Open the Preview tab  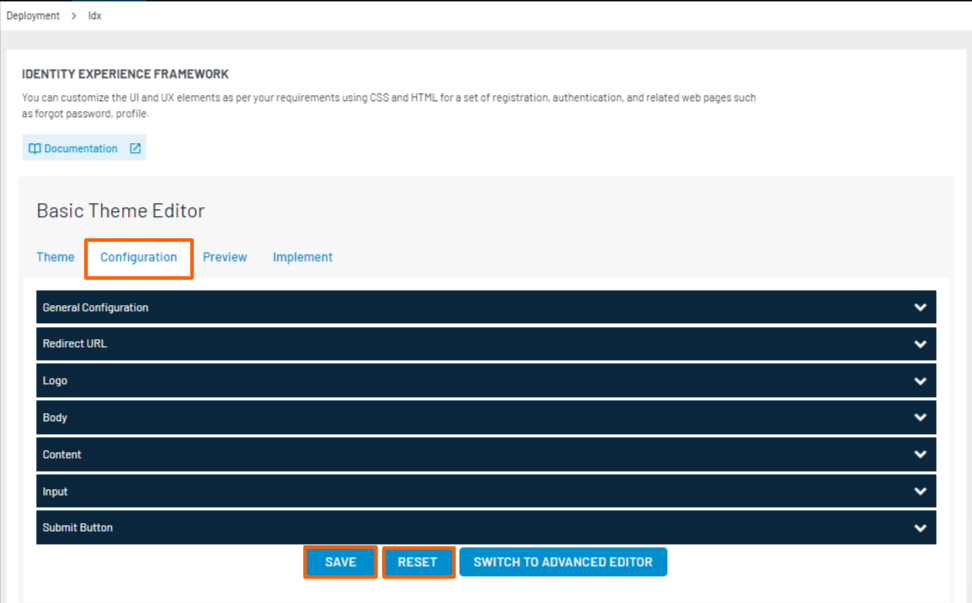(x=225, y=257)
